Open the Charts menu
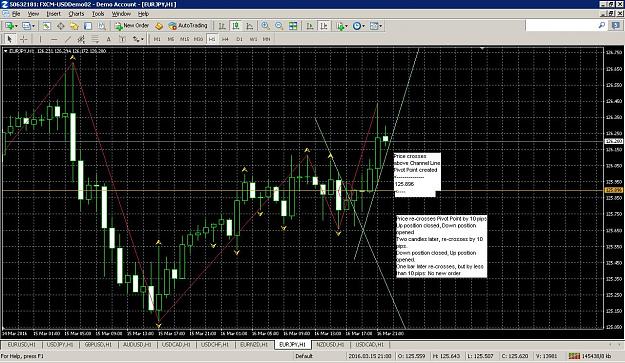The height and width of the screenshot is (363, 625). pos(76,14)
